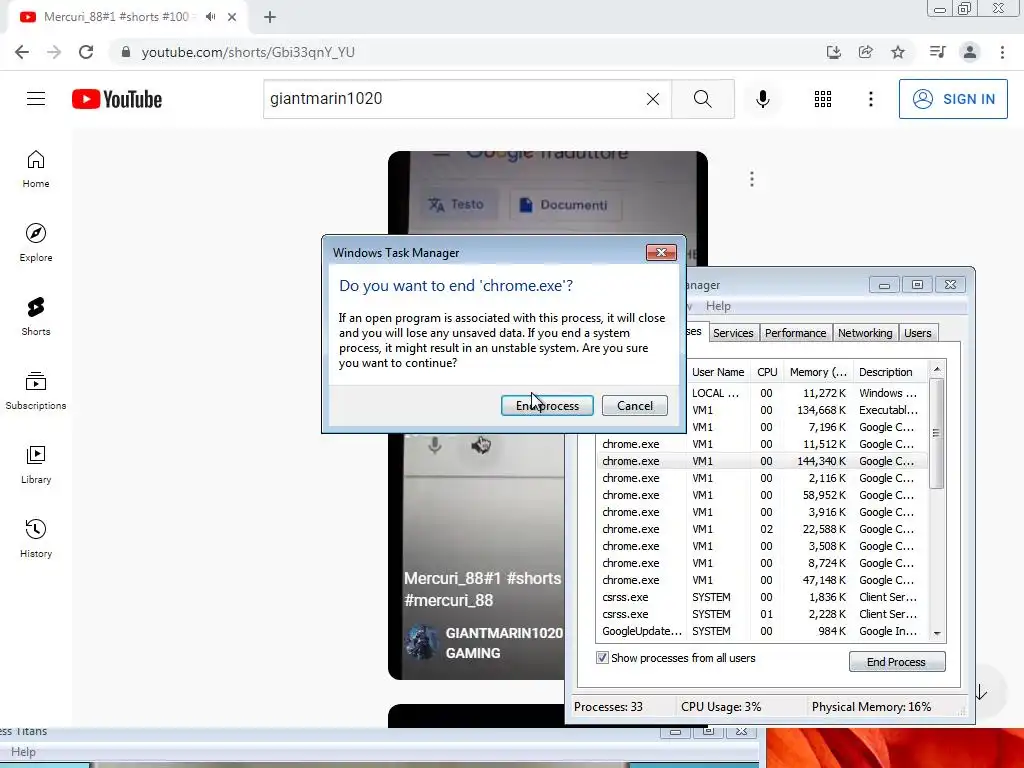Activate voice search microphone
Image resolution: width=1024 pixels, height=768 pixels.
pyautogui.click(x=762, y=99)
